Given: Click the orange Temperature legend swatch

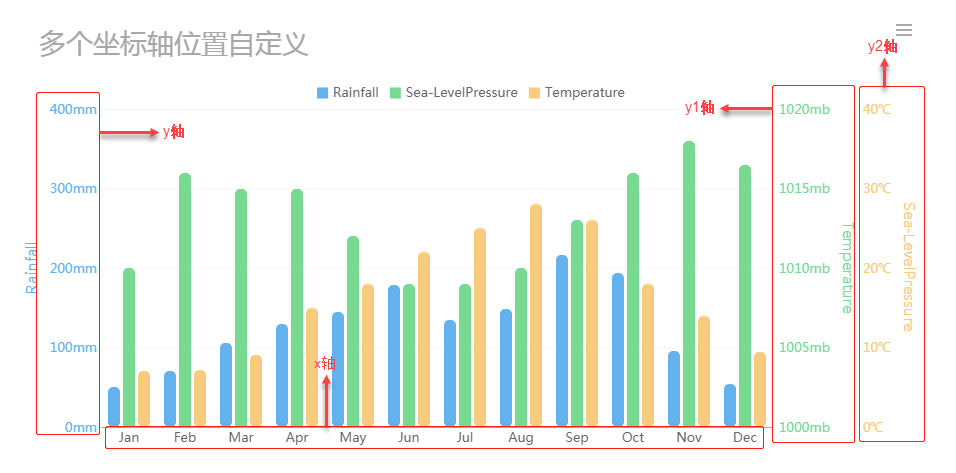Looking at the screenshot, I should pyautogui.click(x=534, y=93).
